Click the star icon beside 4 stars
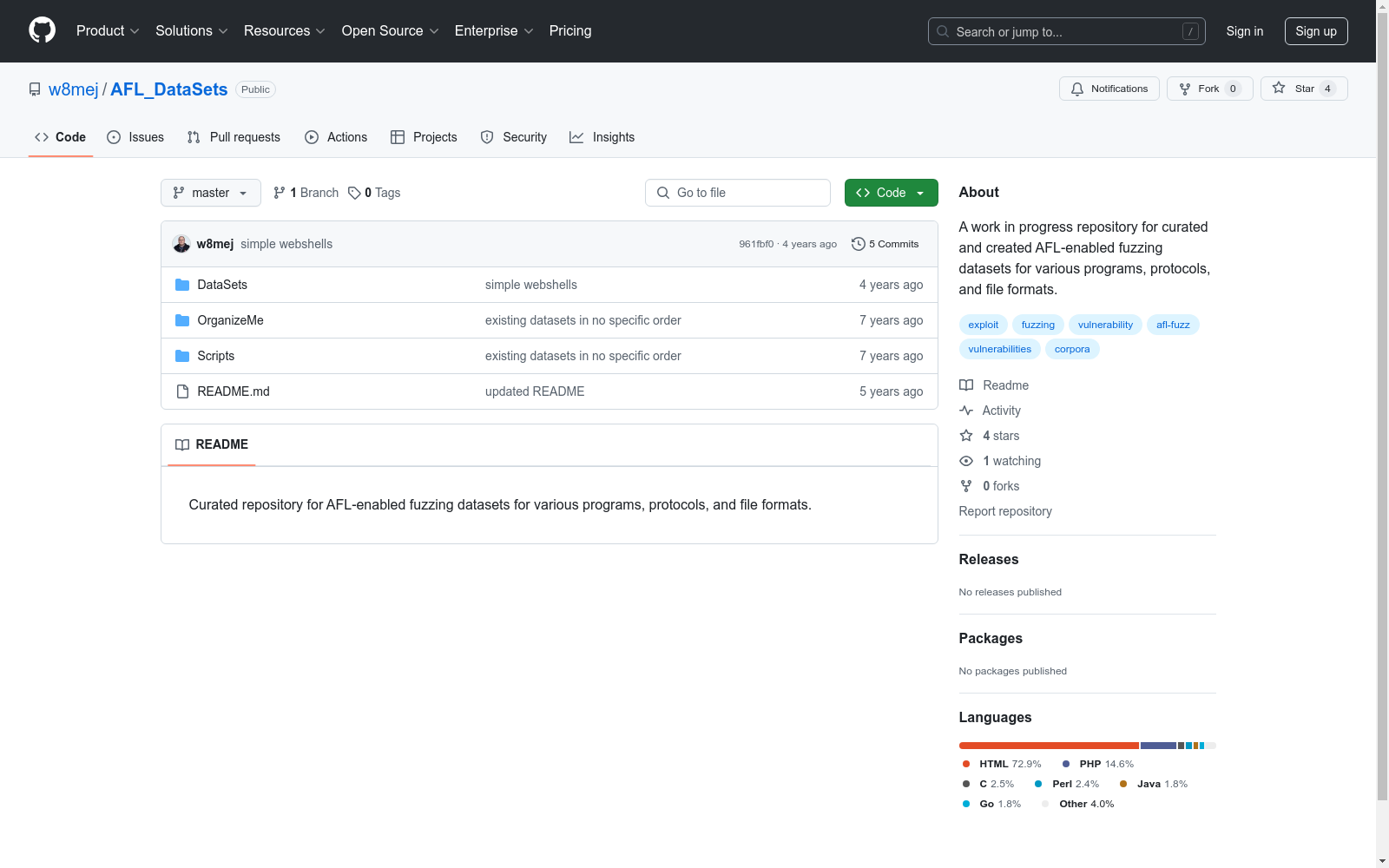 (x=966, y=436)
